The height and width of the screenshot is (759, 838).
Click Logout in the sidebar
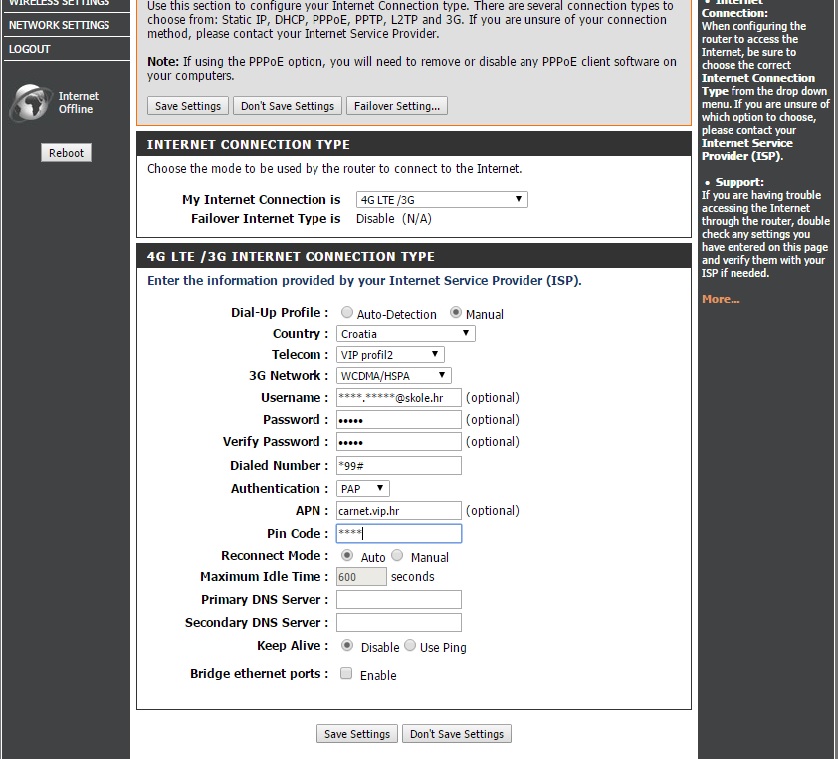[x=30, y=49]
